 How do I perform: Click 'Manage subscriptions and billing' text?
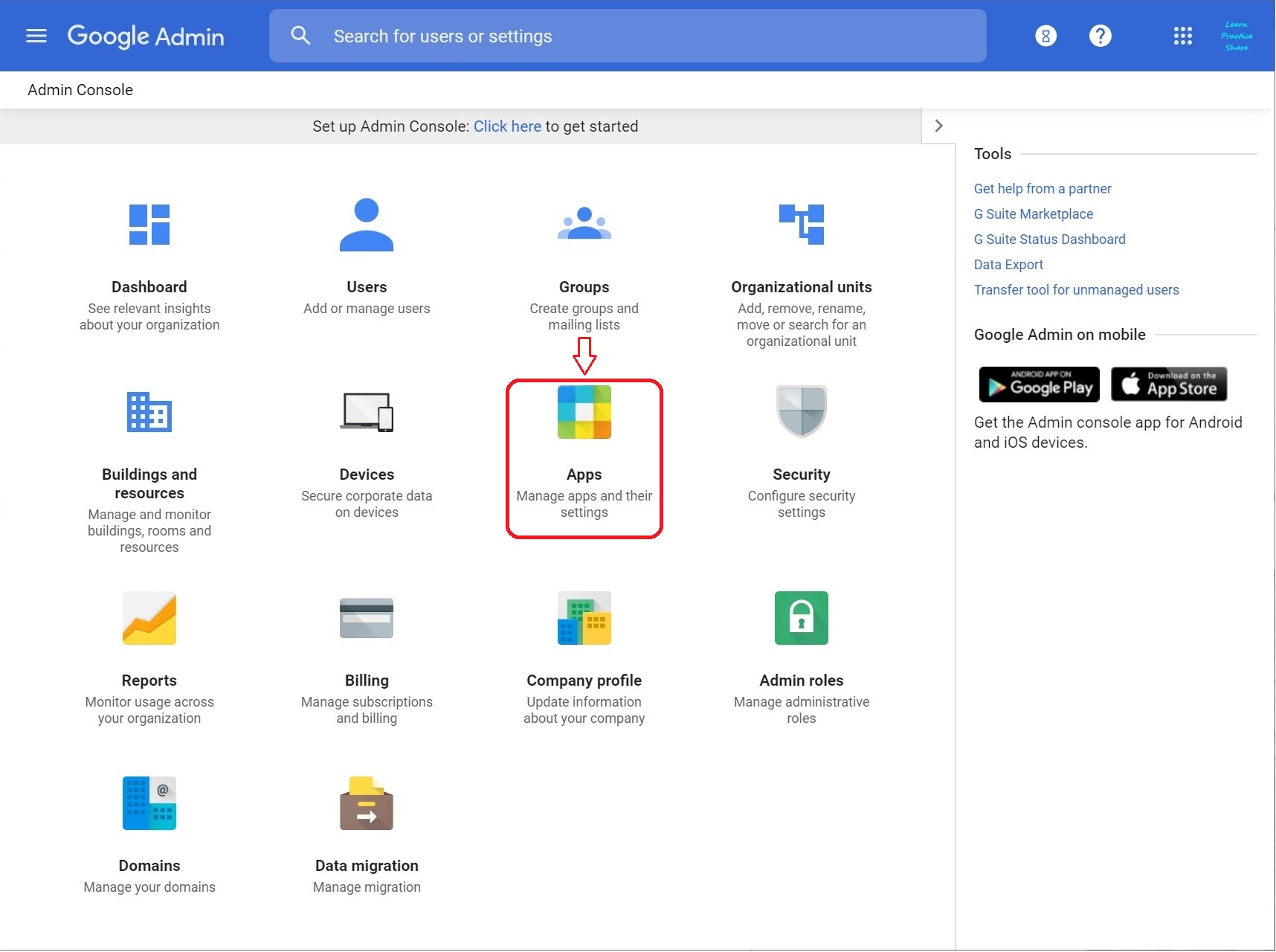click(367, 710)
